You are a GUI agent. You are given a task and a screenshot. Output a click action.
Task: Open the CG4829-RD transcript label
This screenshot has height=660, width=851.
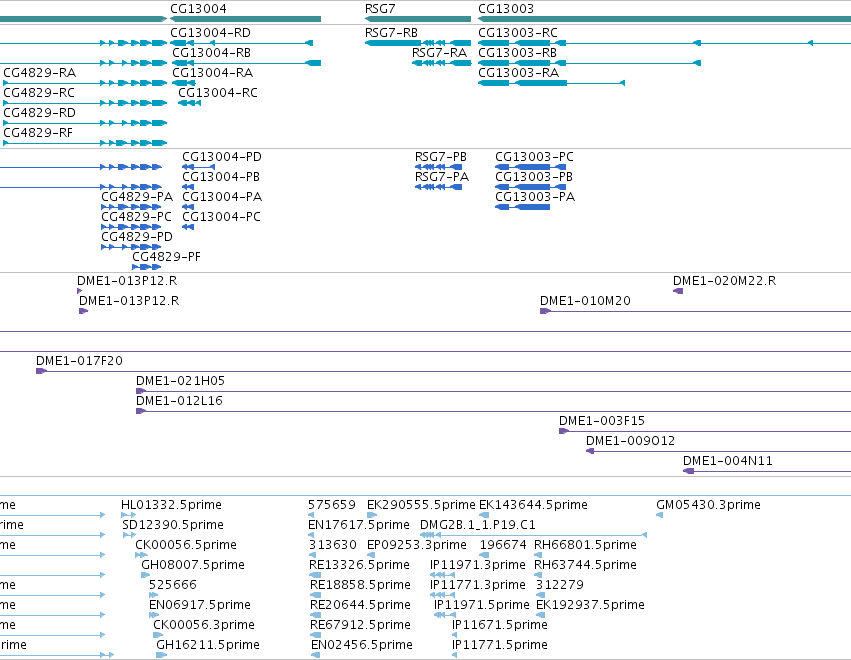click(x=40, y=113)
